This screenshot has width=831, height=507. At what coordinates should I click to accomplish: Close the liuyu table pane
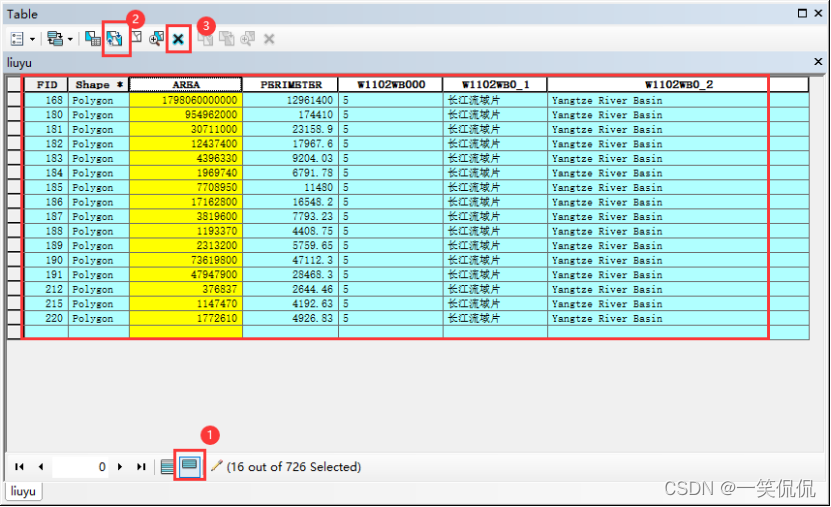click(x=818, y=62)
